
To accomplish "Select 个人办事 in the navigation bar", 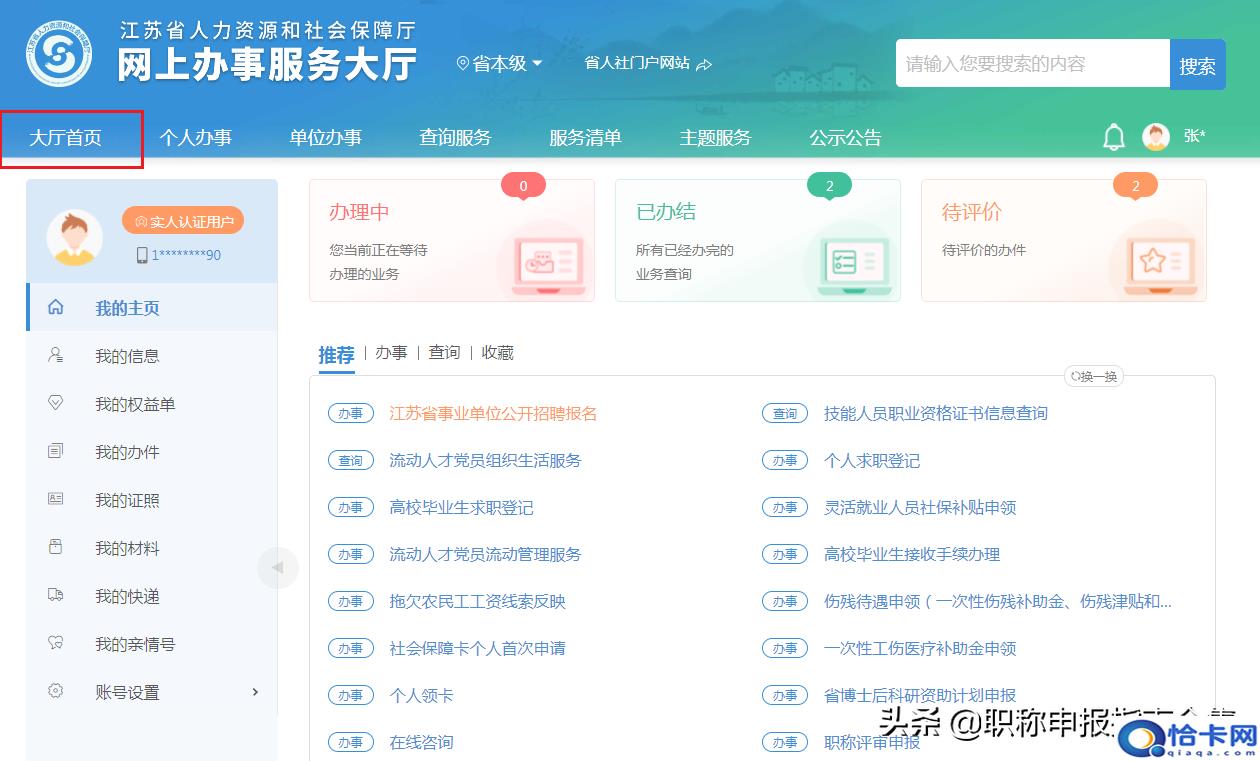I will tap(196, 138).
